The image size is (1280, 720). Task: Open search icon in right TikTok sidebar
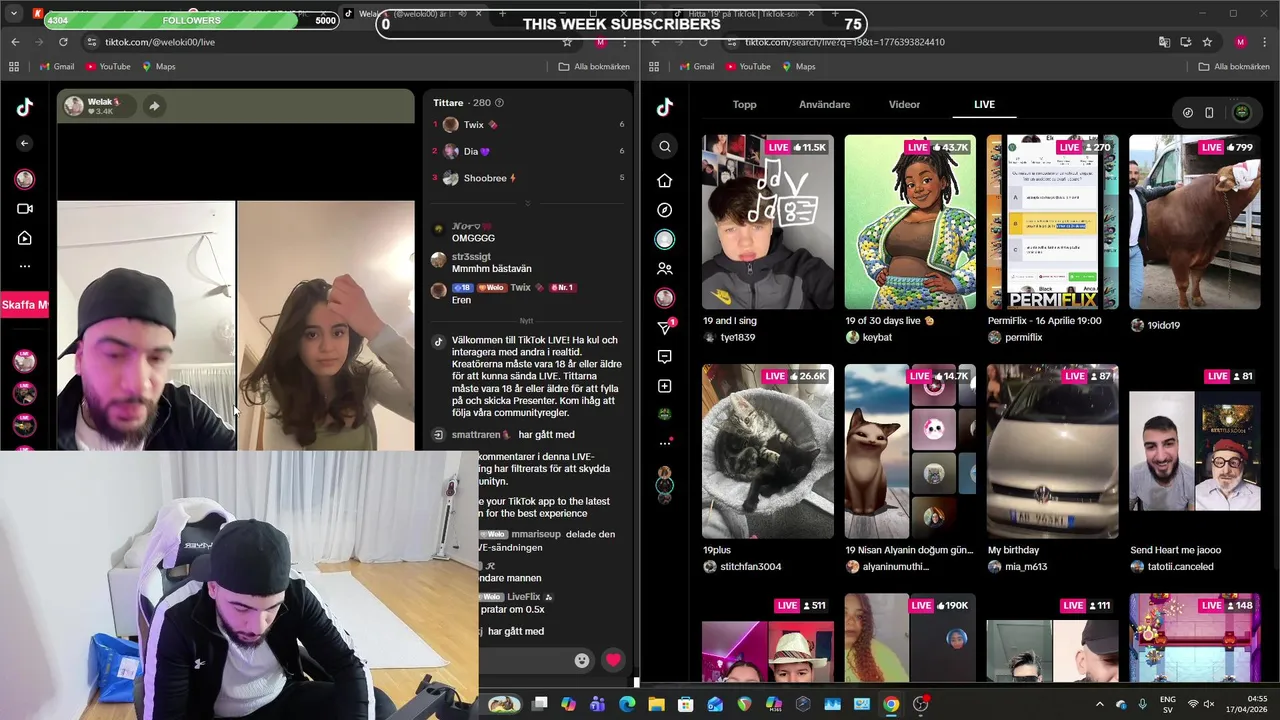tap(665, 147)
